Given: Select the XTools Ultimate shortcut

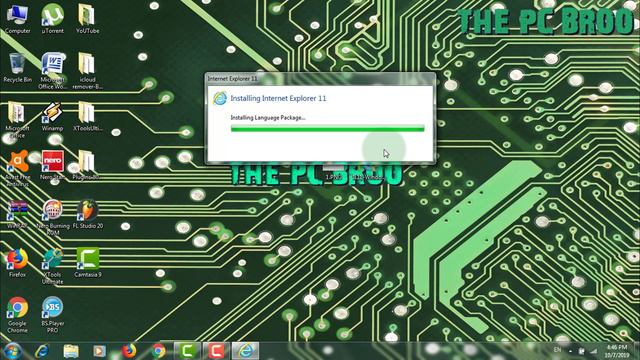Looking at the screenshot, I should click(52, 266).
